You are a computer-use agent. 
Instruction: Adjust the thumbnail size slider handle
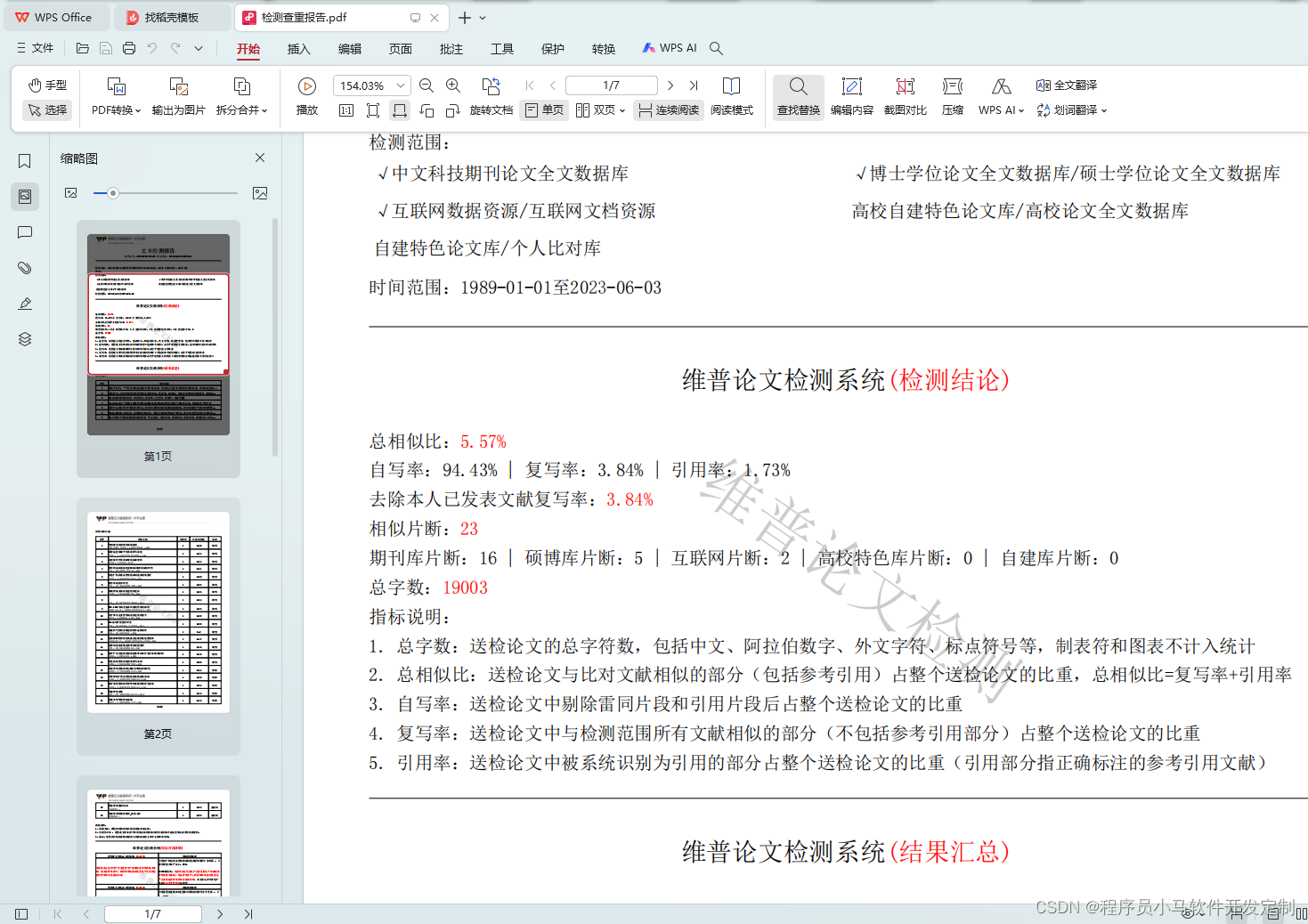coord(113,193)
